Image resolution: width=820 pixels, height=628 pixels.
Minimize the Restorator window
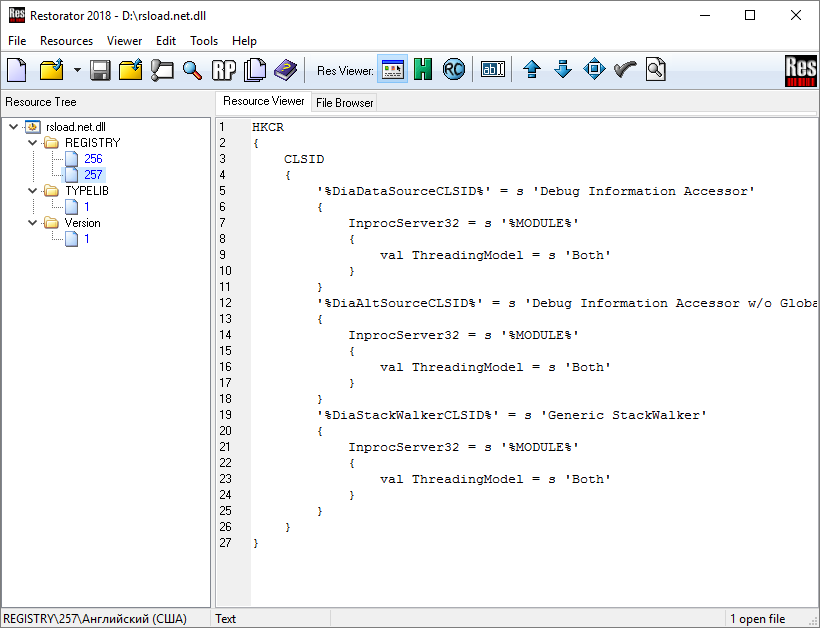coord(705,15)
